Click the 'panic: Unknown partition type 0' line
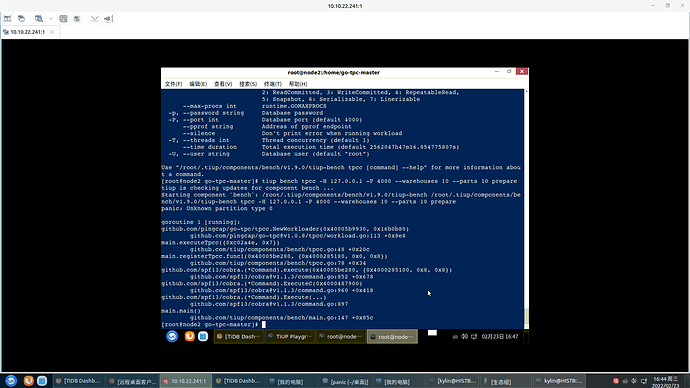This screenshot has height=388, width=690. coord(217,209)
